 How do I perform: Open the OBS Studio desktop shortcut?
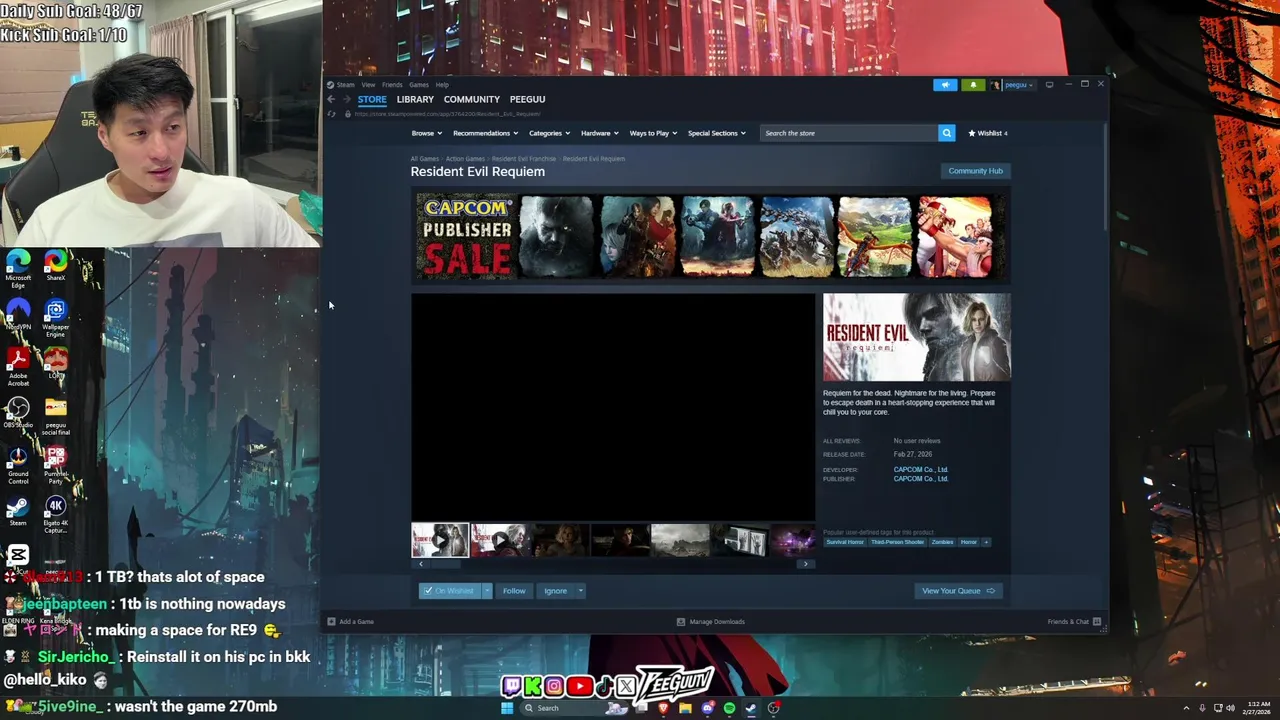[x=18, y=412]
